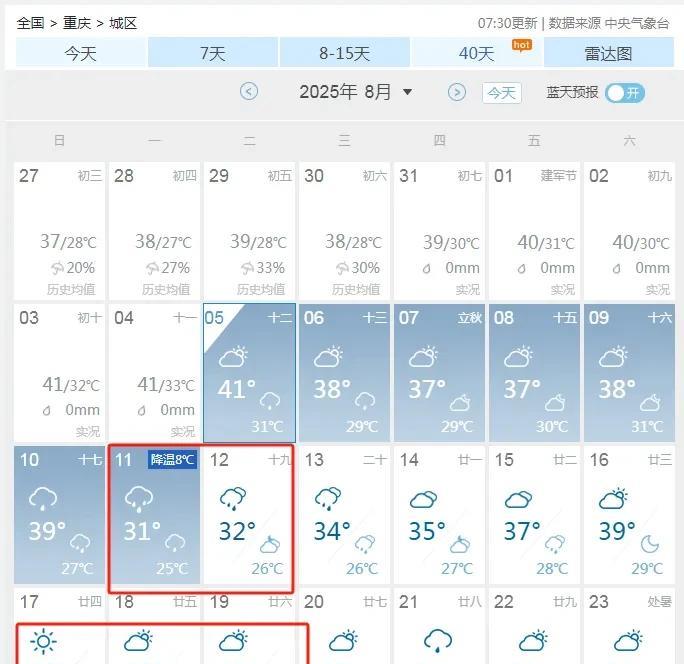Viewport: 684px width, 664px height.
Task: Click the 39/28℃ text on day 29
Action: 258,241
